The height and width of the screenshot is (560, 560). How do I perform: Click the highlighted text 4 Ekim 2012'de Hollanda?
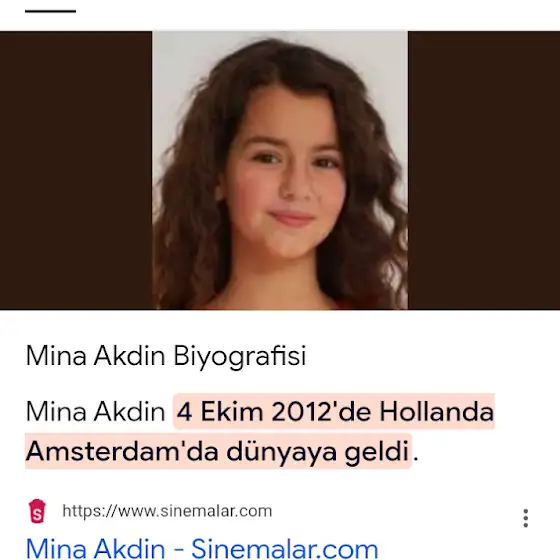(x=335, y=412)
